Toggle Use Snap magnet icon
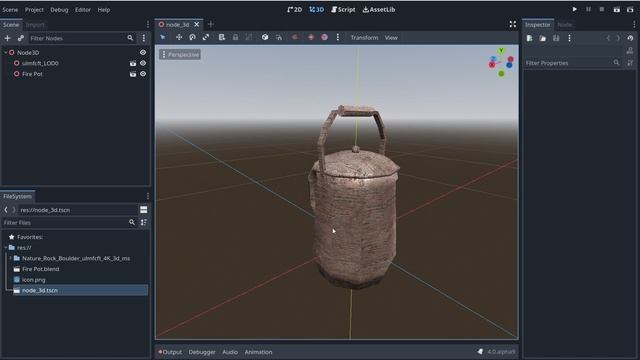The height and width of the screenshot is (360, 640). tap(279, 38)
